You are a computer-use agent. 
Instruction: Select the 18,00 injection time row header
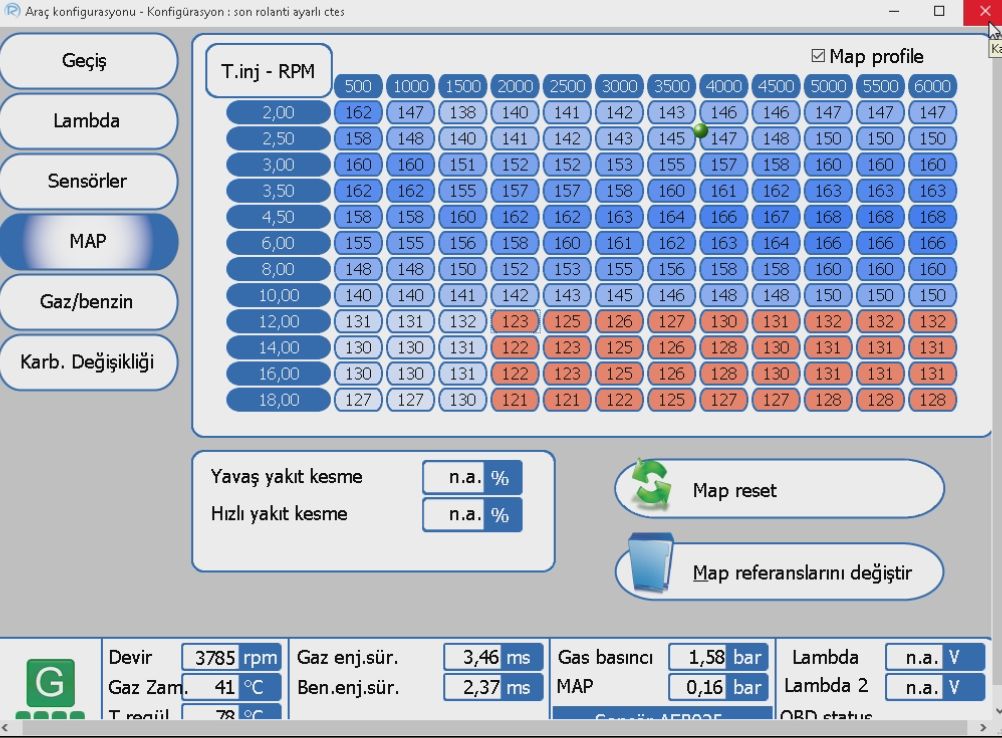278,400
